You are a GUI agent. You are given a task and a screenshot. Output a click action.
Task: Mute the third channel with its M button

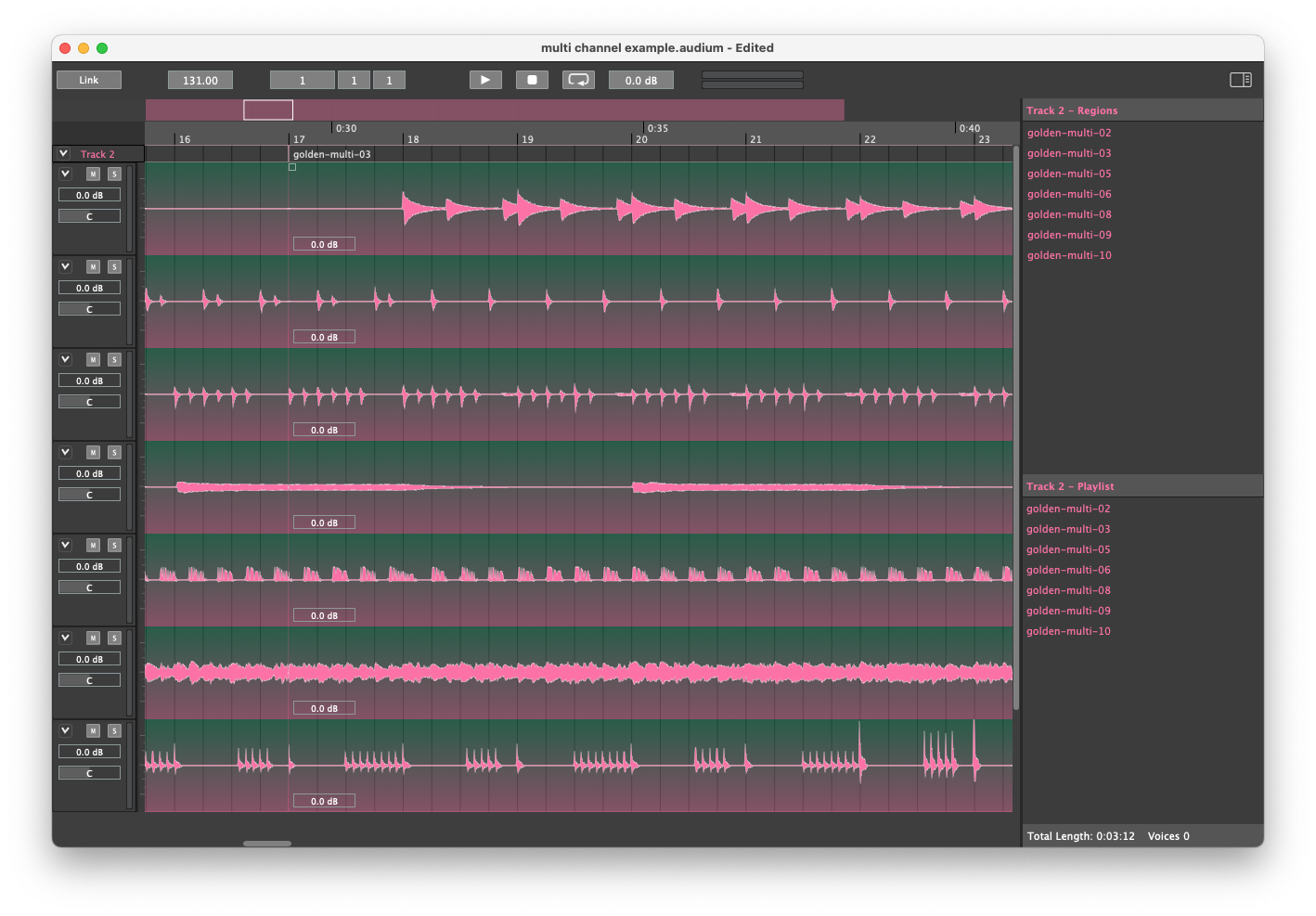tap(93, 359)
